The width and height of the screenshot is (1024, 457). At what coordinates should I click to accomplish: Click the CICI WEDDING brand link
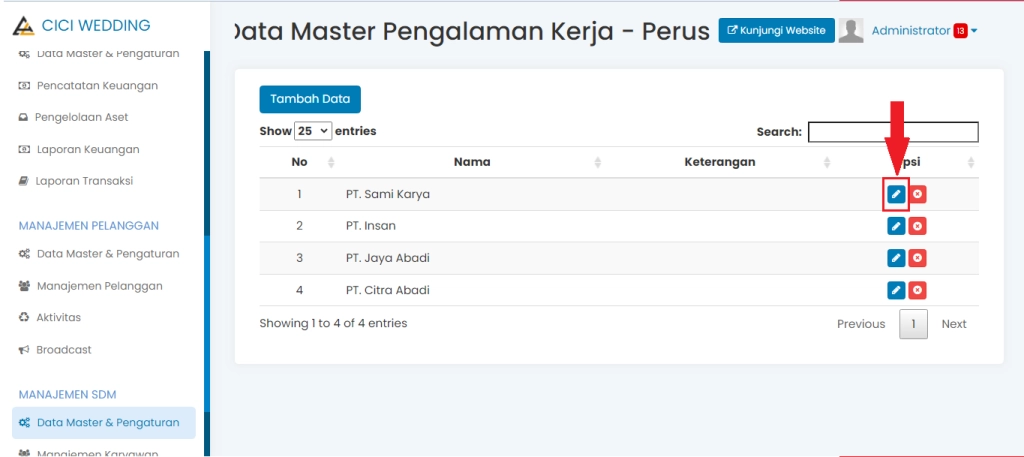(96, 25)
